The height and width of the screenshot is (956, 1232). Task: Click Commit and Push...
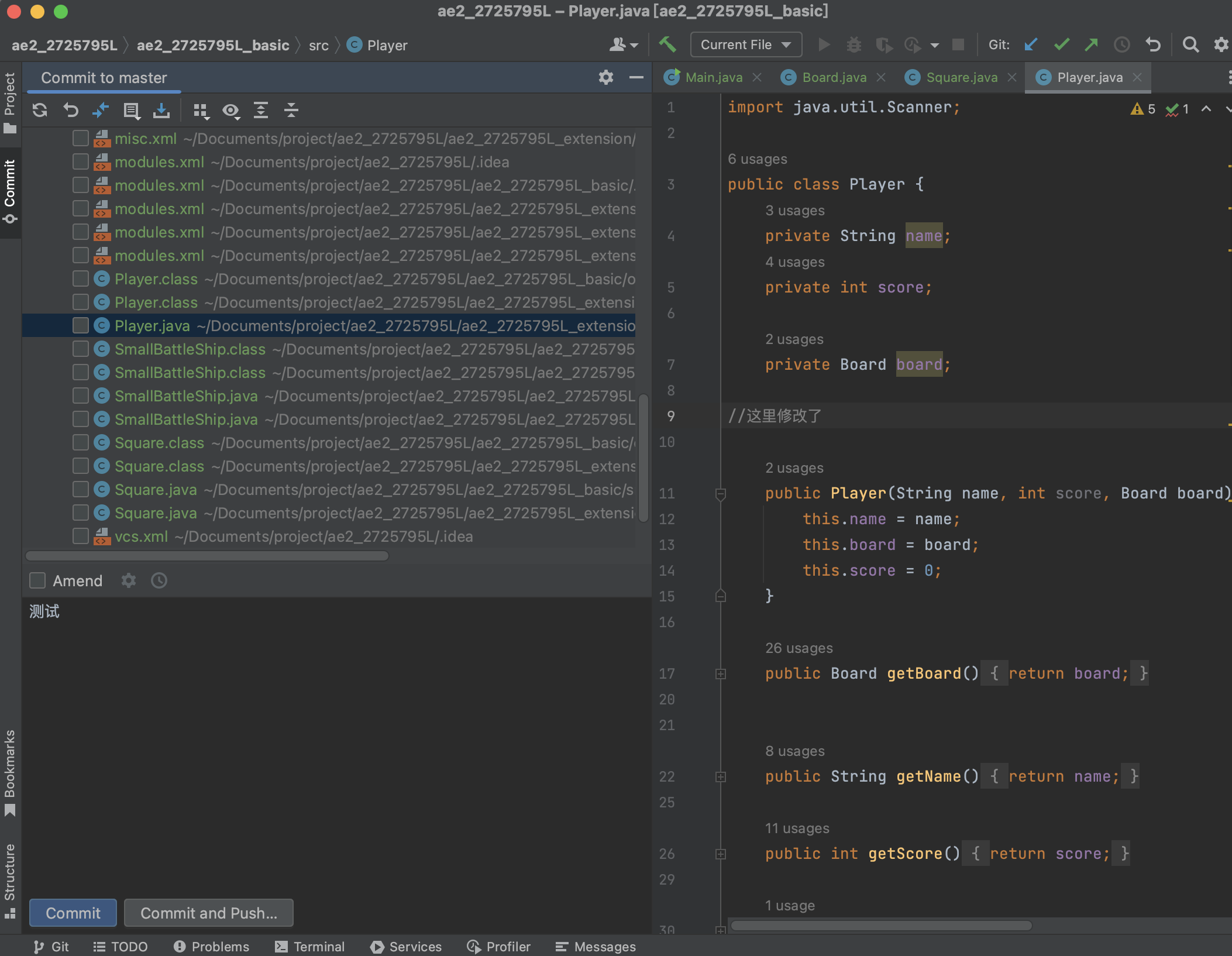click(208, 913)
